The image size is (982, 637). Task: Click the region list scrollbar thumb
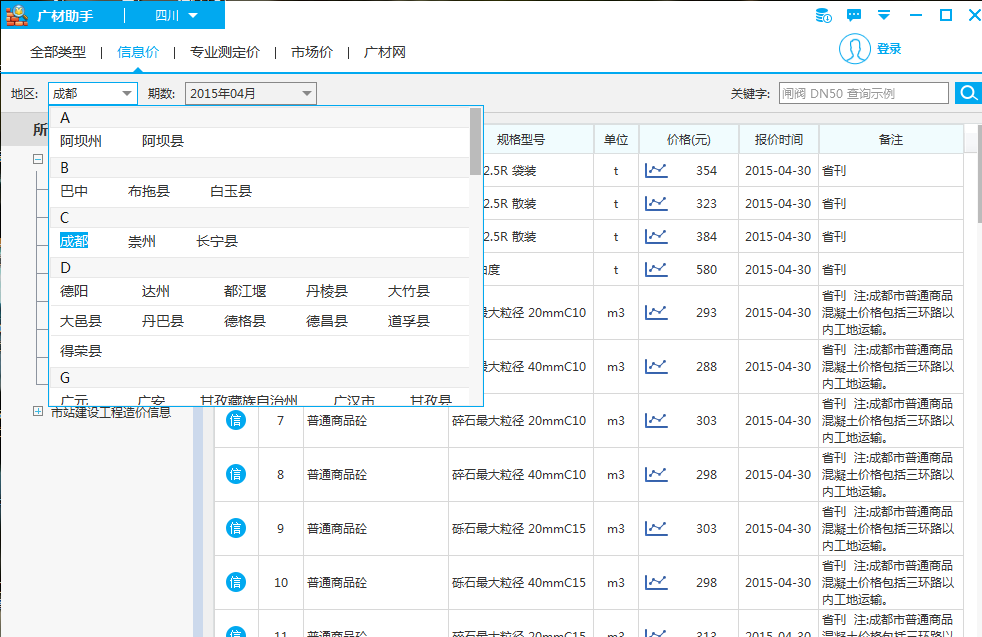(x=475, y=142)
